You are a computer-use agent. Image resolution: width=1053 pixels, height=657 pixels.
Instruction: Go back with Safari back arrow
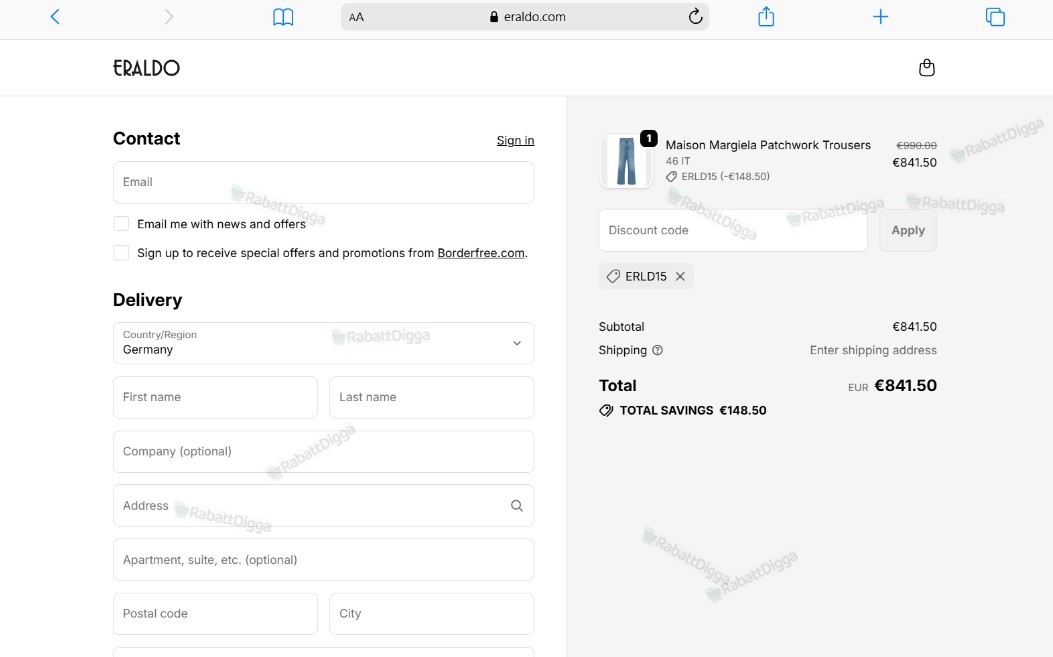(x=55, y=17)
